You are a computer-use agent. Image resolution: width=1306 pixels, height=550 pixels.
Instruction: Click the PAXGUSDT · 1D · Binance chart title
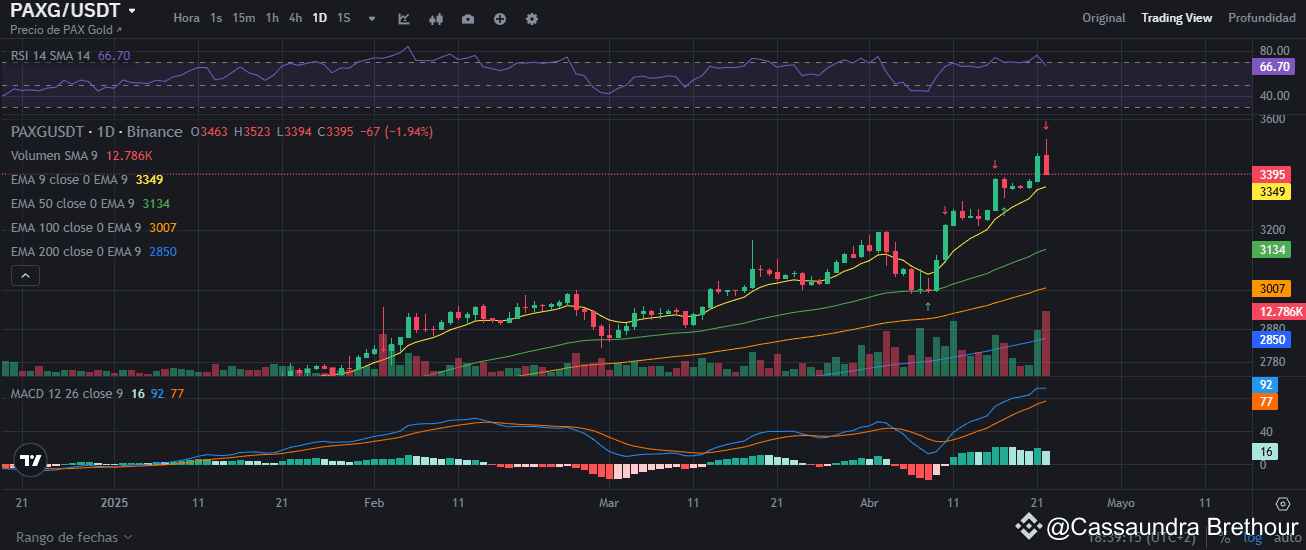97,132
